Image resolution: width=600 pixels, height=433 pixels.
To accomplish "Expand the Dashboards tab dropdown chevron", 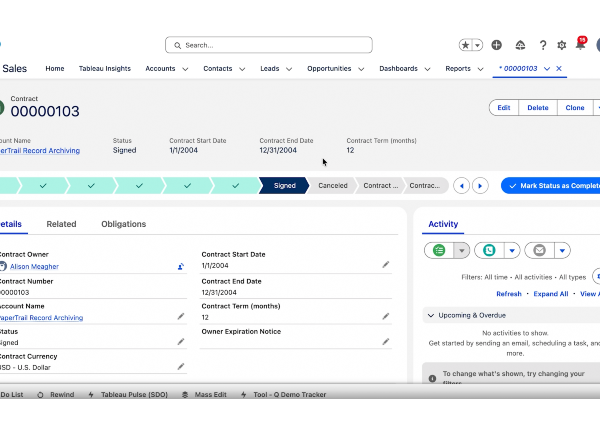I will (x=427, y=69).
